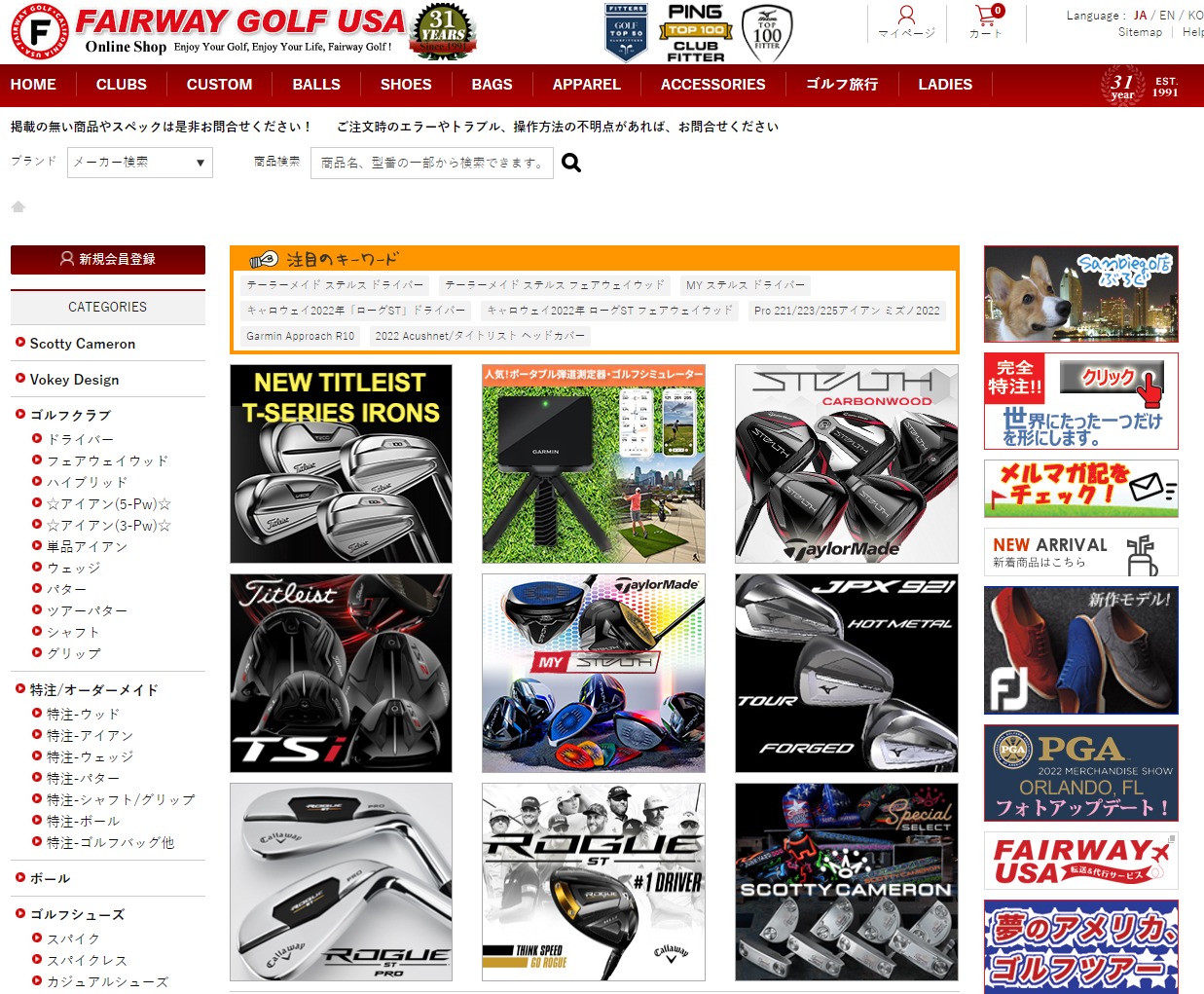Open the LADIES menu

coord(945,85)
